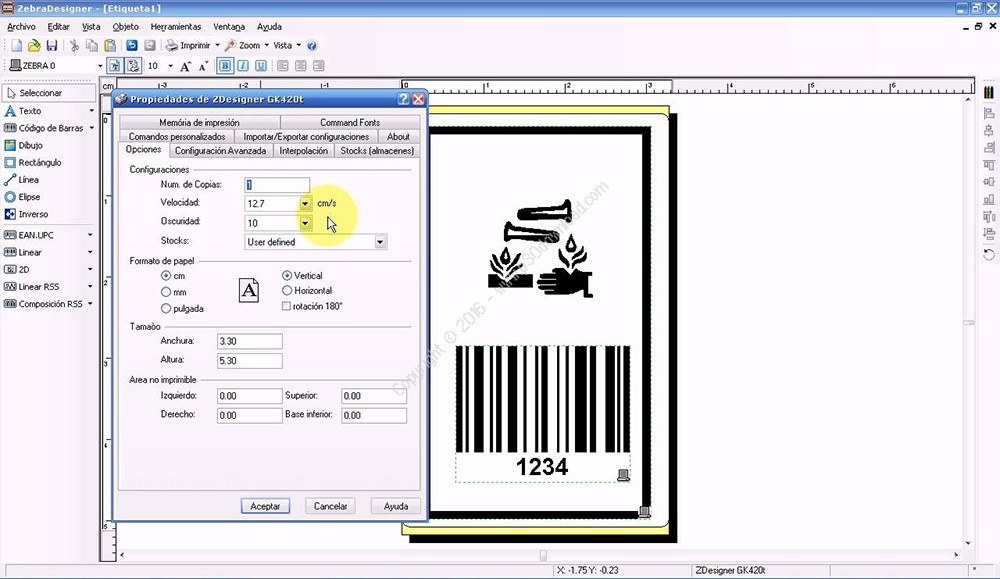Click the dialog context help question button
The image size is (1000, 579).
point(403,99)
